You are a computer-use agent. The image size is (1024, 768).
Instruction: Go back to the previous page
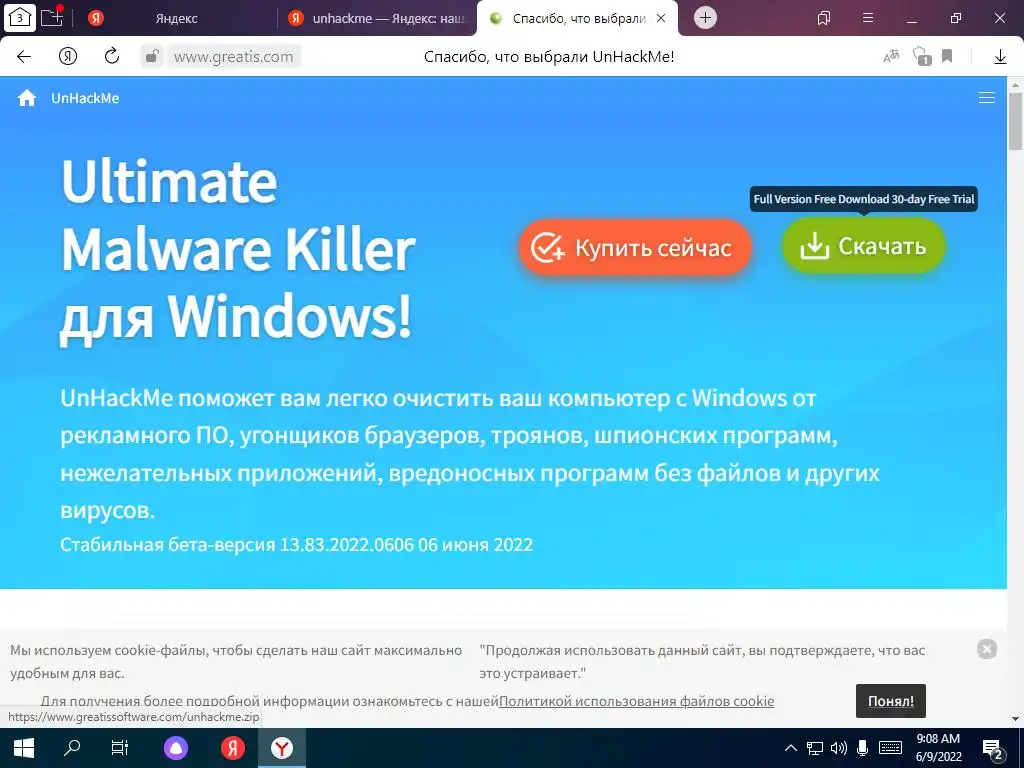coord(24,56)
